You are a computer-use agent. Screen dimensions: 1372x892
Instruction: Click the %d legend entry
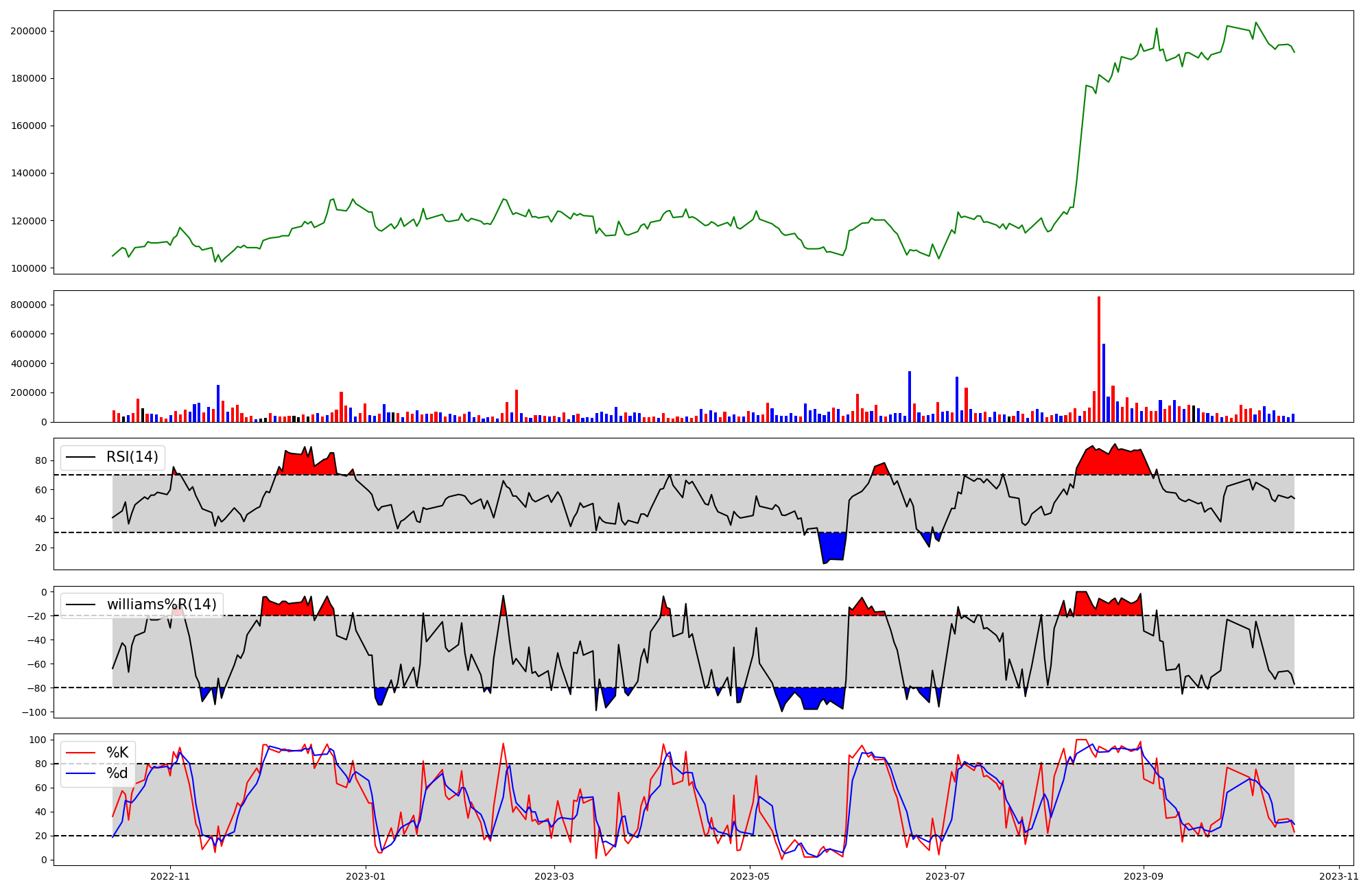coord(117,773)
